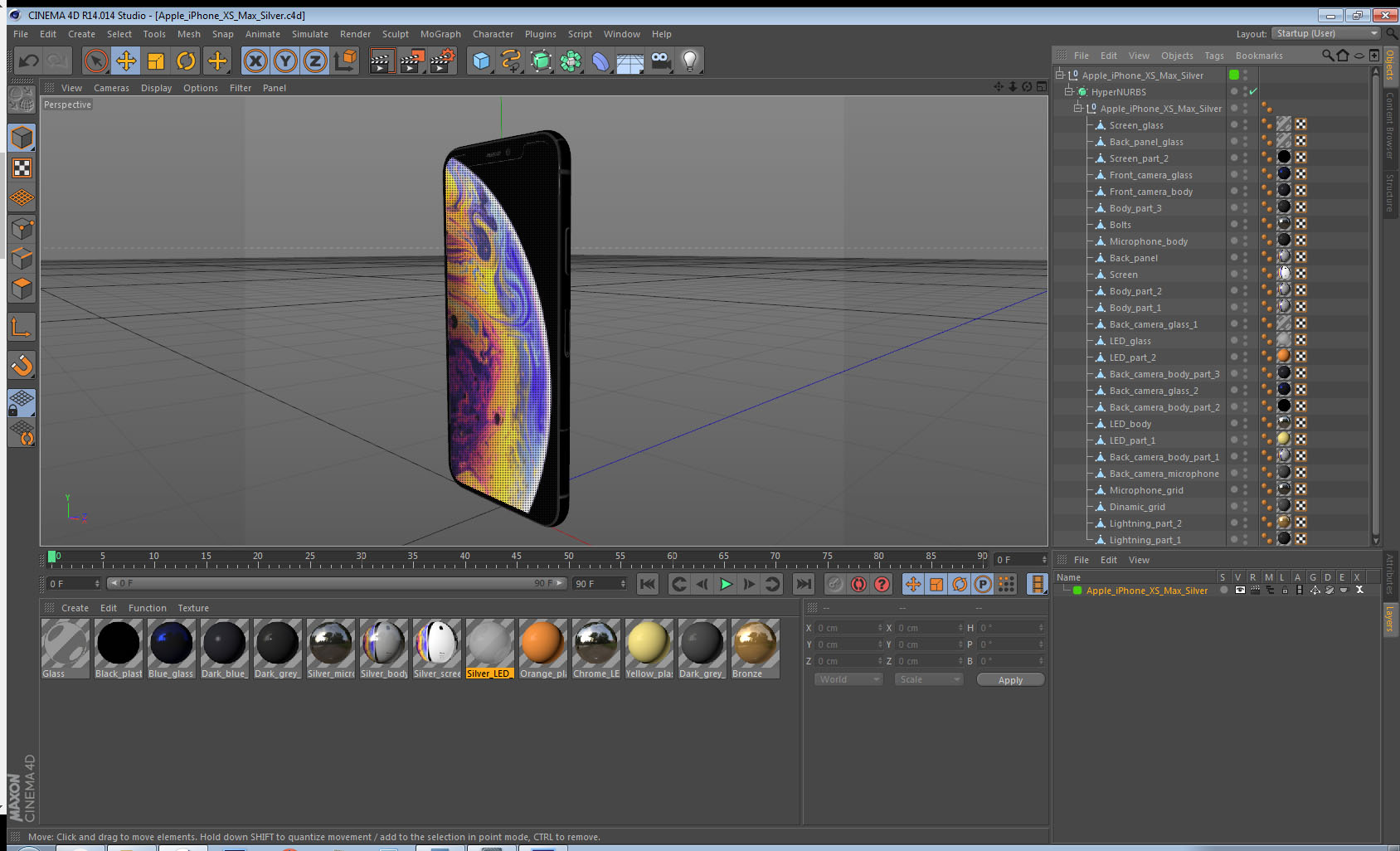Go to end of animation
The height and width of the screenshot is (851, 1400).
click(x=803, y=584)
